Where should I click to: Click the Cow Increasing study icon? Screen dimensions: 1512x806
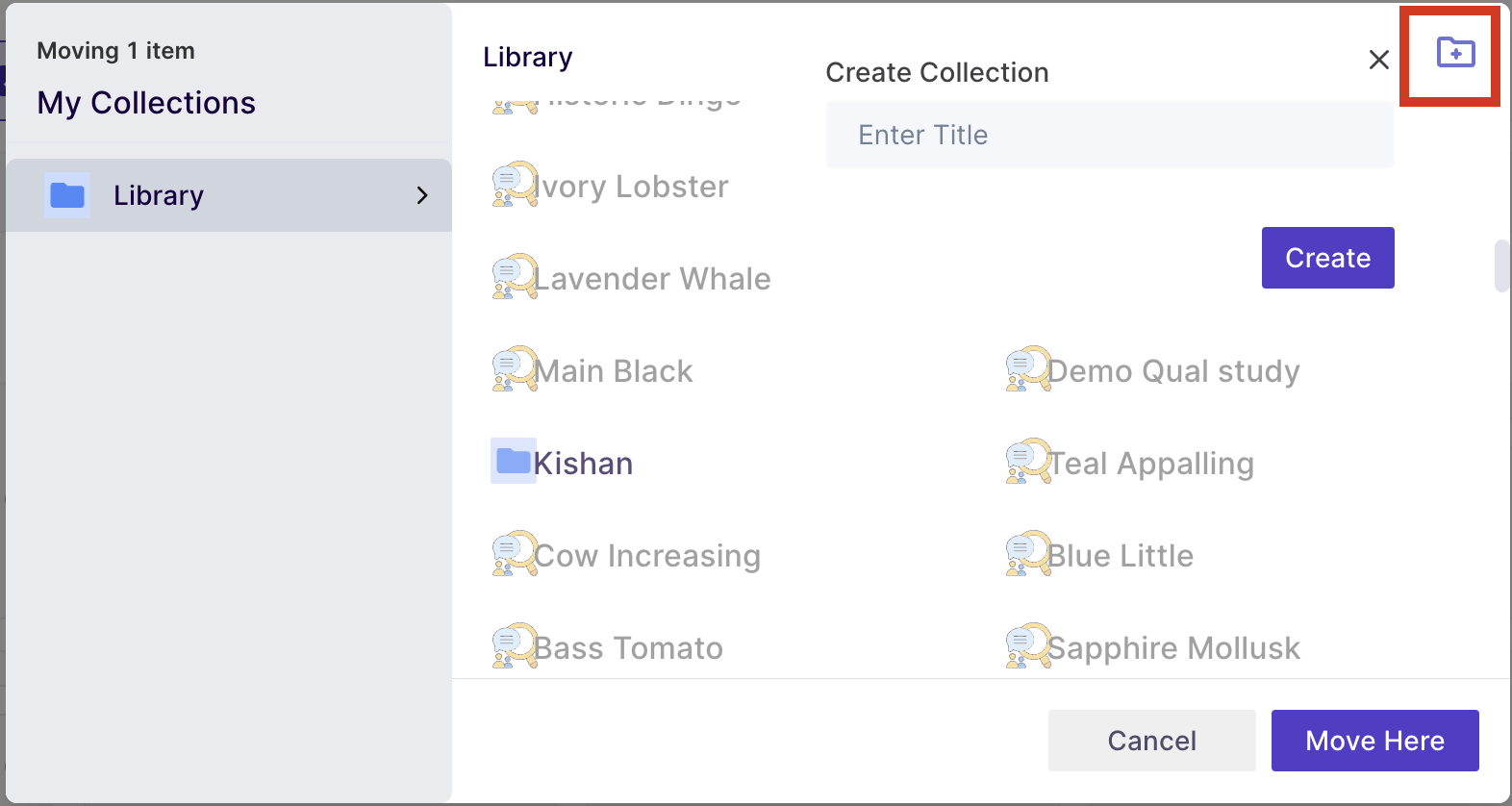click(515, 553)
